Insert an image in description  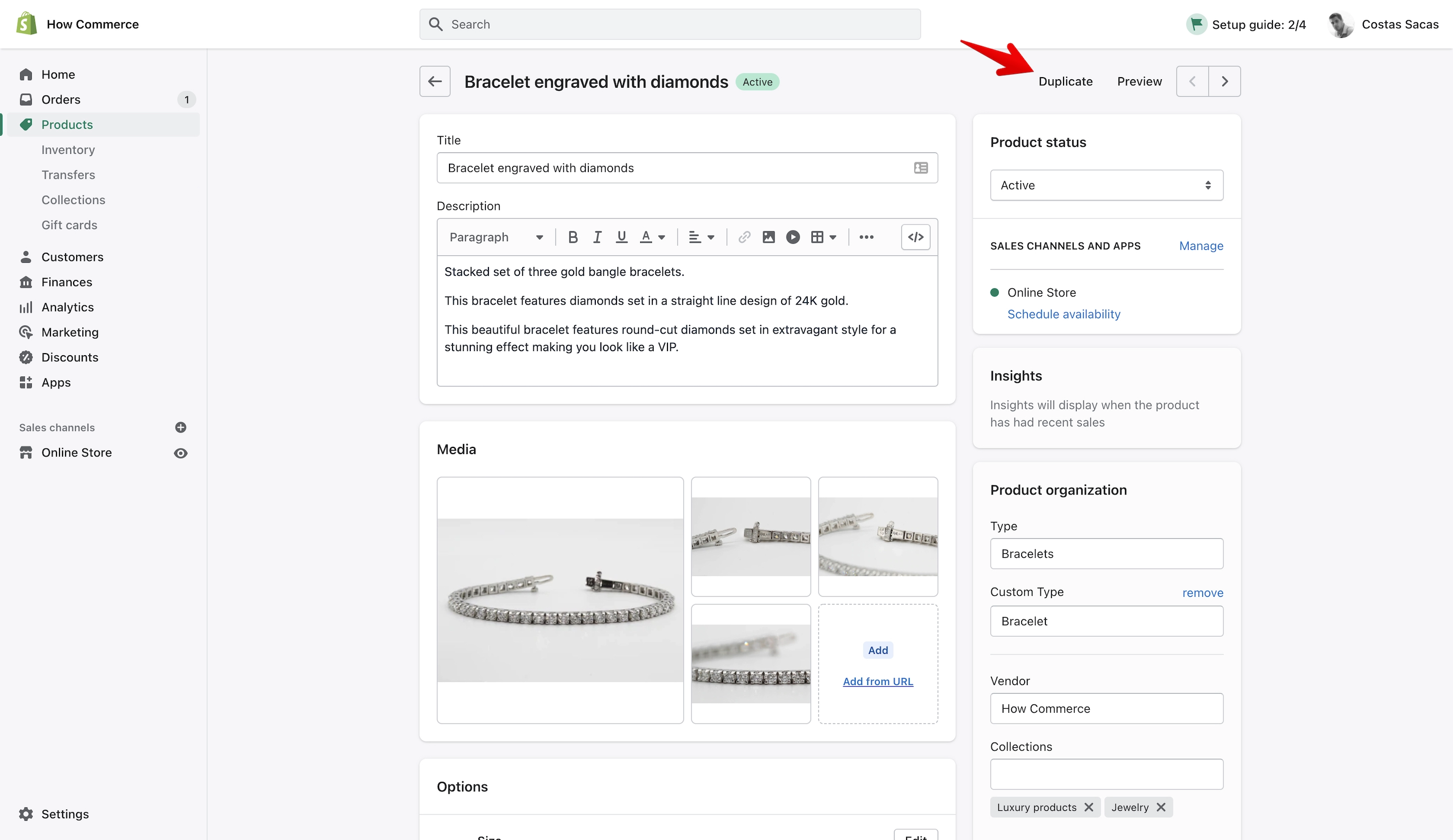pyautogui.click(x=768, y=237)
